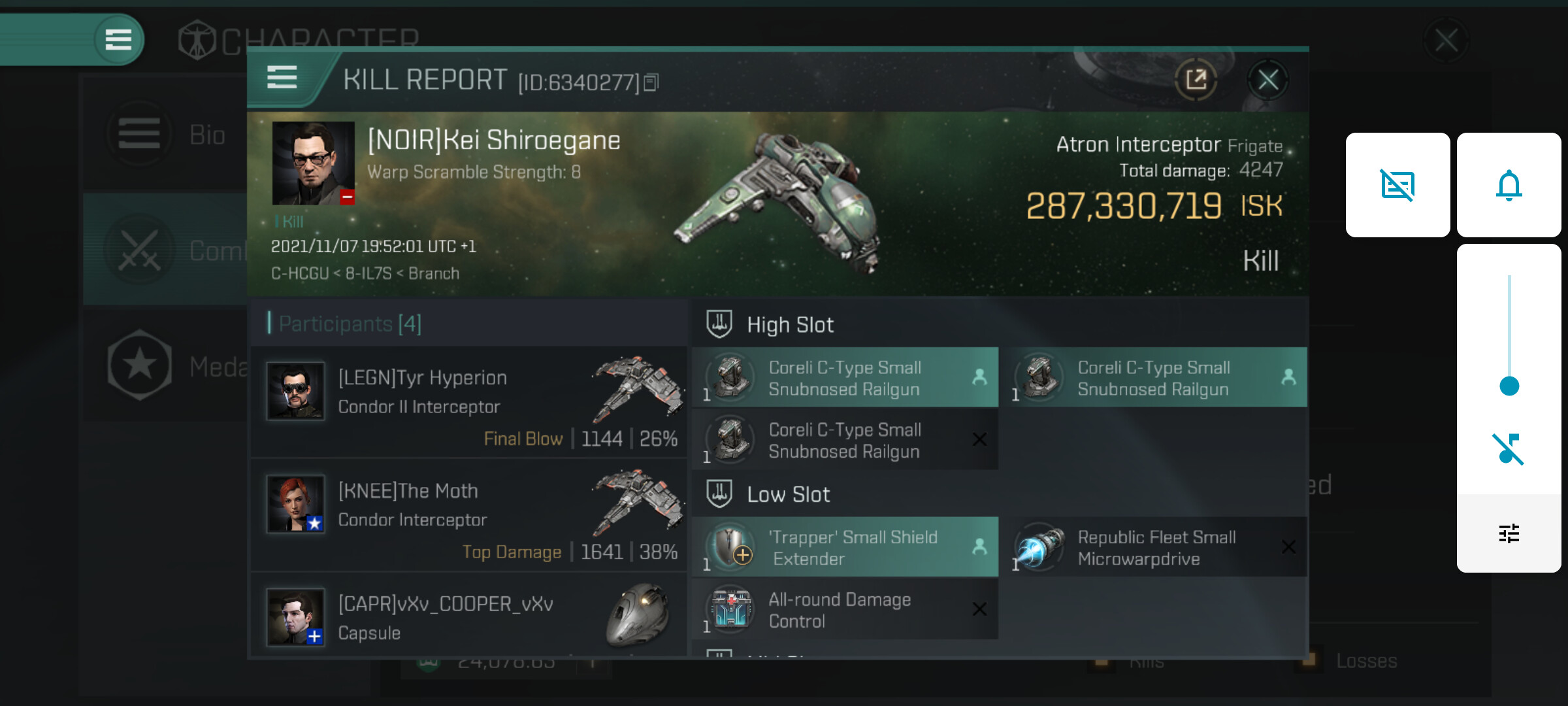This screenshot has height=706, width=1568.
Task: Open the main menu in top-left
Action: click(118, 39)
